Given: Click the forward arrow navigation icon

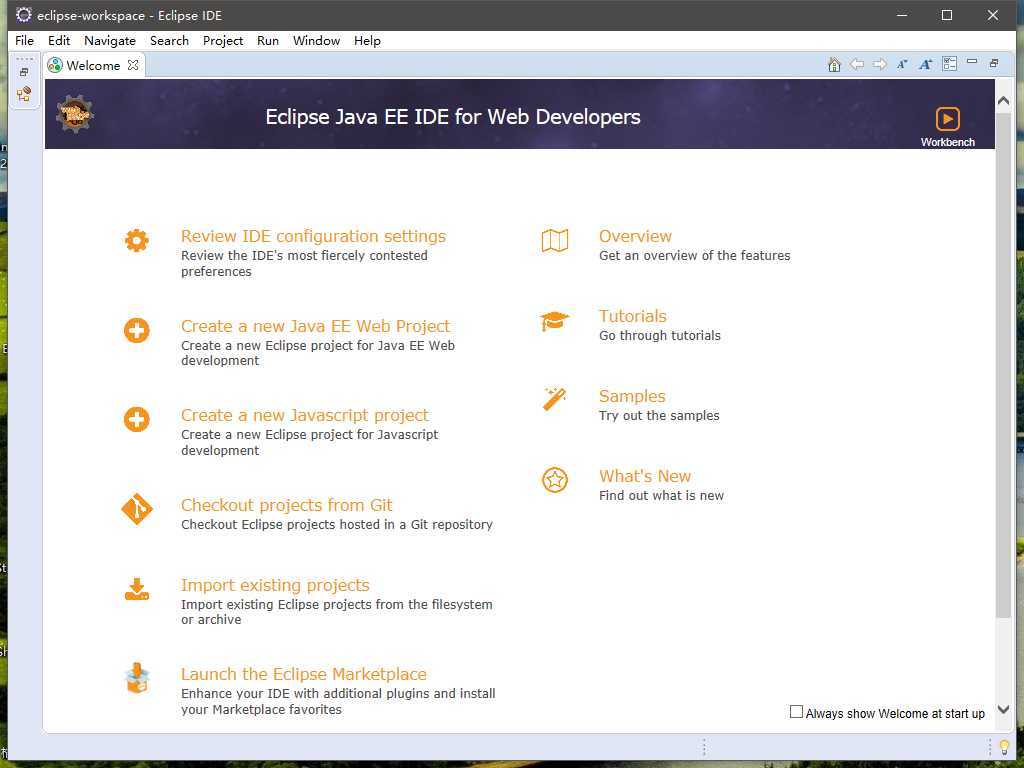Looking at the screenshot, I should click(880, 64).
